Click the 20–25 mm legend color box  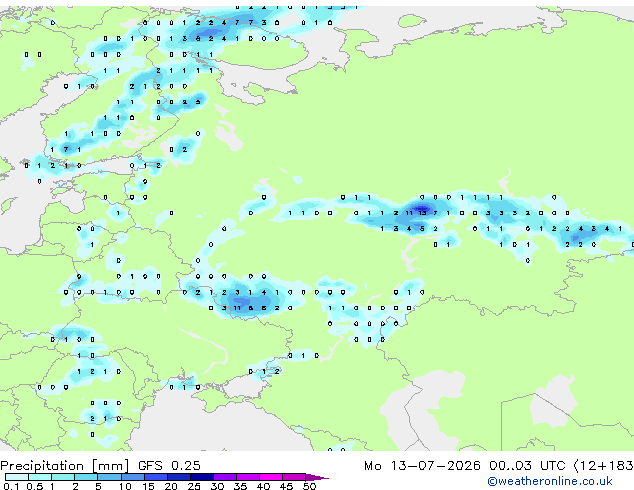pos(179,477)
